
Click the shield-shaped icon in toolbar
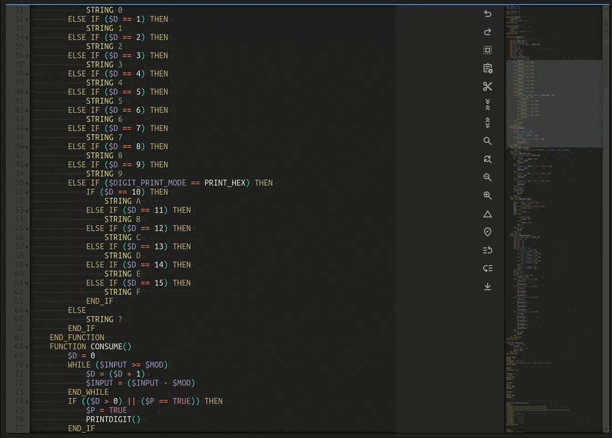click(x=487, y=232)
